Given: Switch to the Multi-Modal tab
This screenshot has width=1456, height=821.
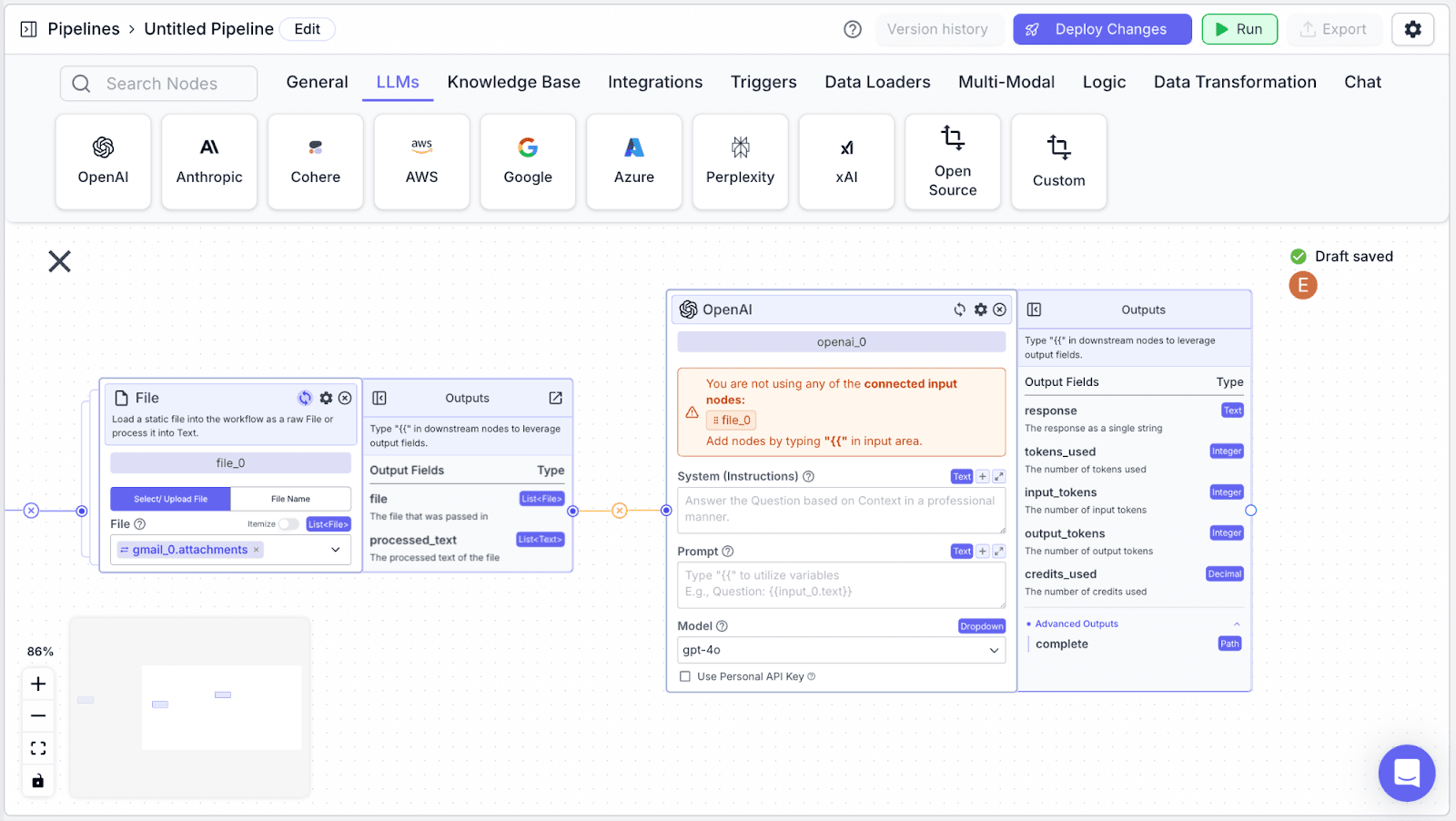Looking at the screenshot, I should click(x=1006, y=82).
